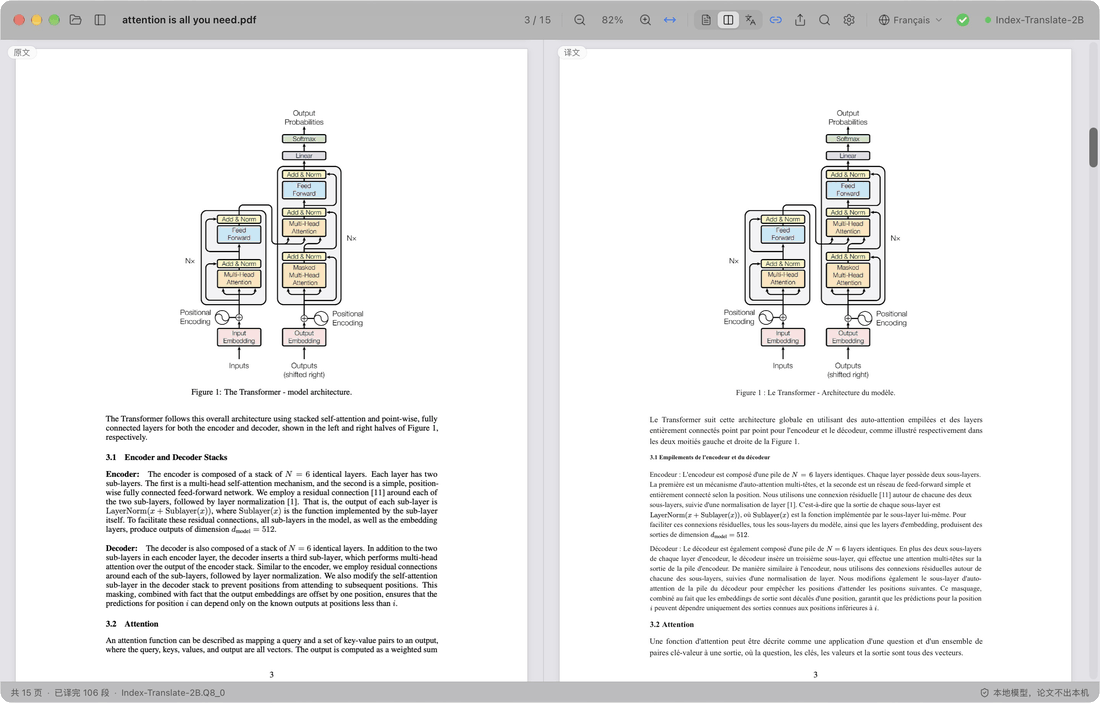Expand language list via chevron arrow

939,20
